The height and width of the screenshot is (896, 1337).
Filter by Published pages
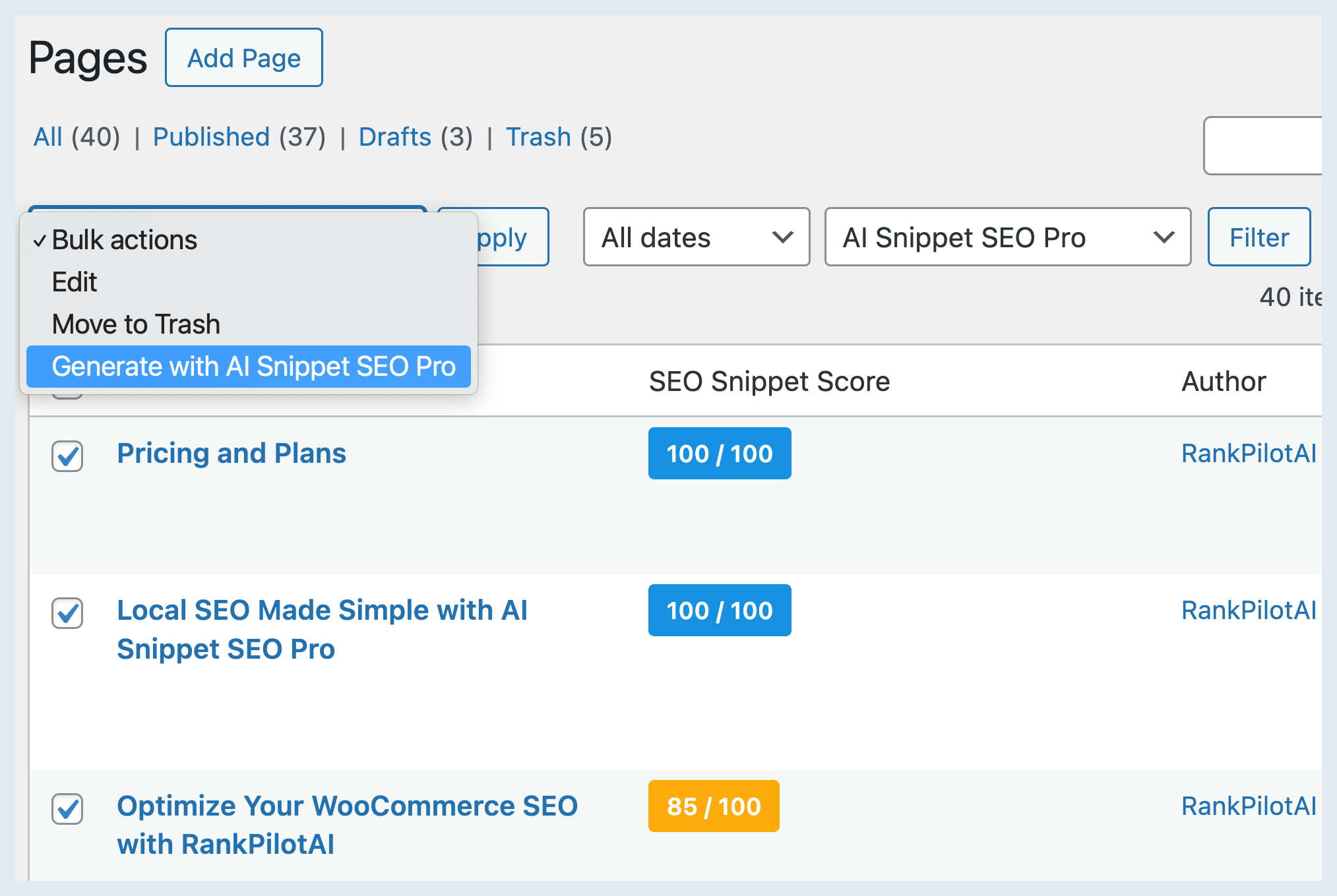point(211,137)
